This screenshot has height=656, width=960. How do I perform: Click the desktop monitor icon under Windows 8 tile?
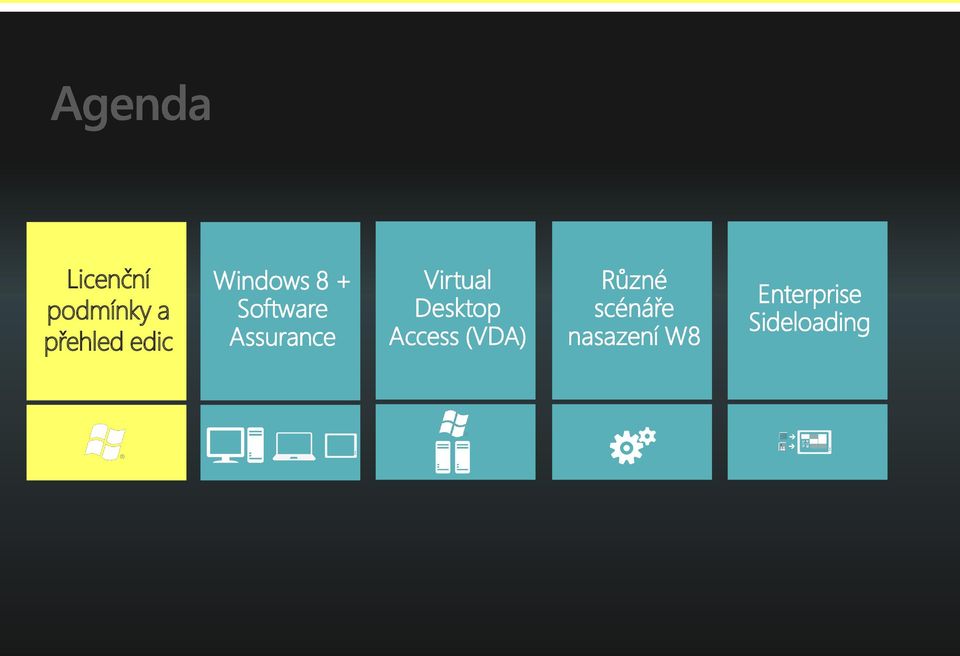coord(225,444)
